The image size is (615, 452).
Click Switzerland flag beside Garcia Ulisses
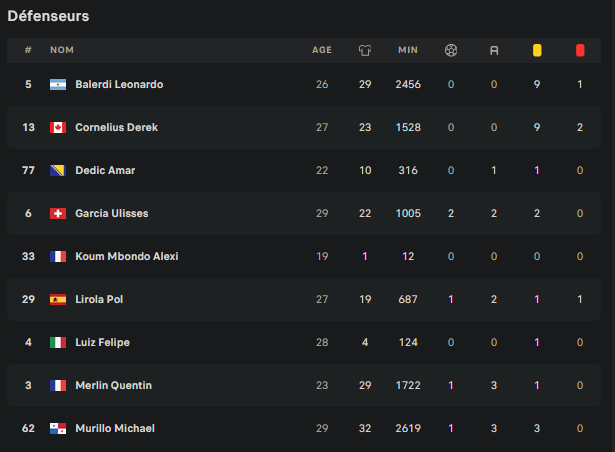[58, 213]
